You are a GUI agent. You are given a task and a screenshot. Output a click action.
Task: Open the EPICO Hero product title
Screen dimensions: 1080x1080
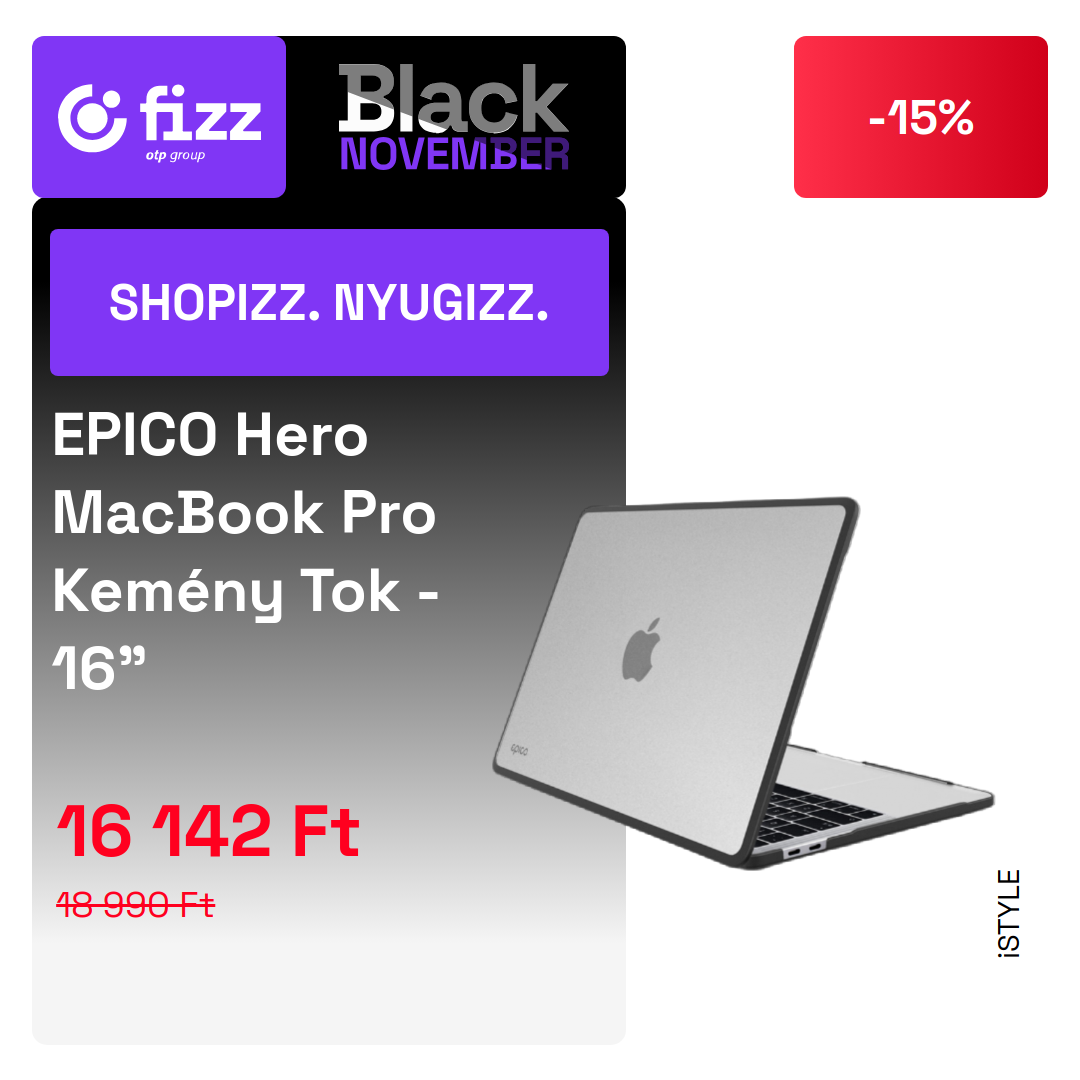tap(211, 435)
